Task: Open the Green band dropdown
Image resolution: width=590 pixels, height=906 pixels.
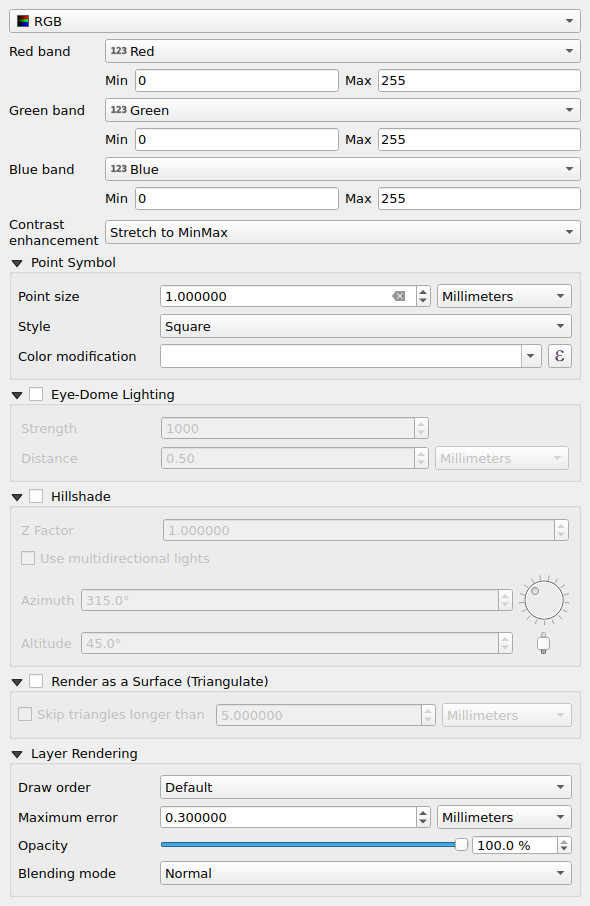Action: [x=343, y=110]
